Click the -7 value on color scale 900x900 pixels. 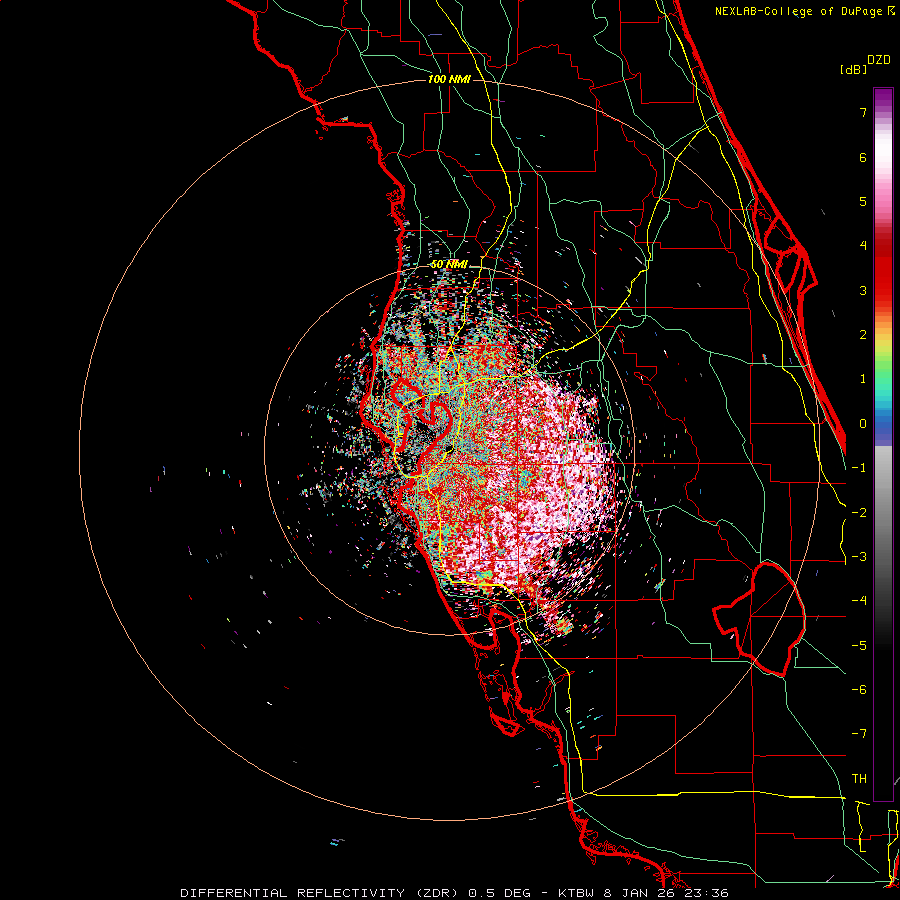(x=859, y=734)
